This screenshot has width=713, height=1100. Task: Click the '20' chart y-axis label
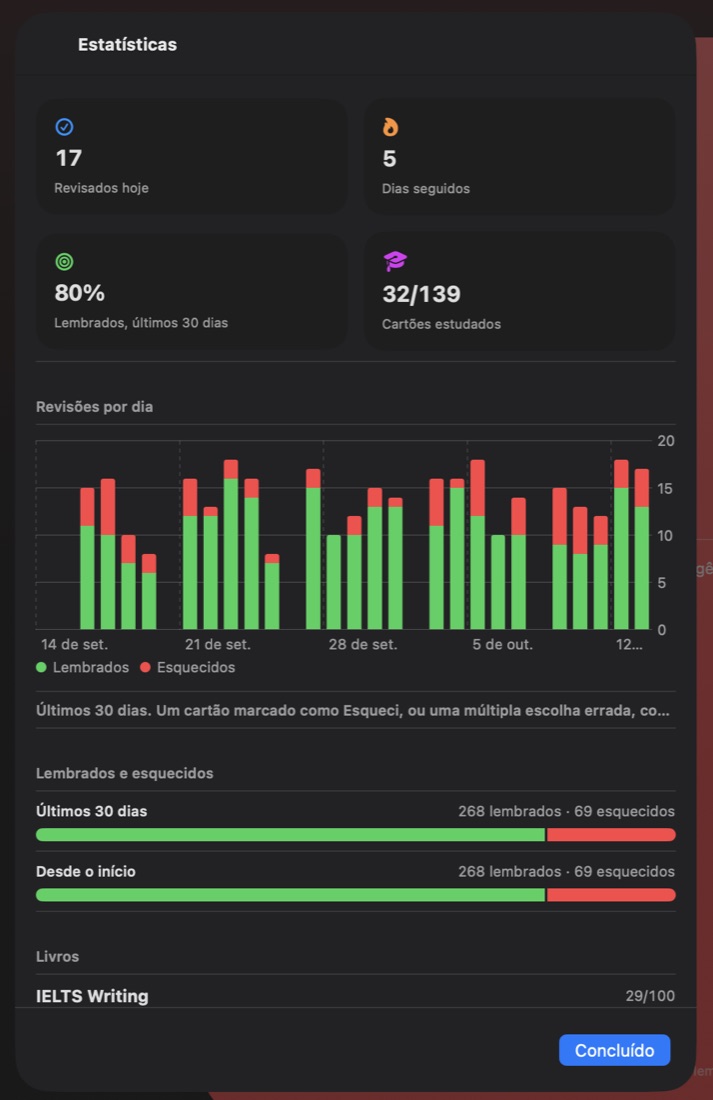[x=665, y=441]
